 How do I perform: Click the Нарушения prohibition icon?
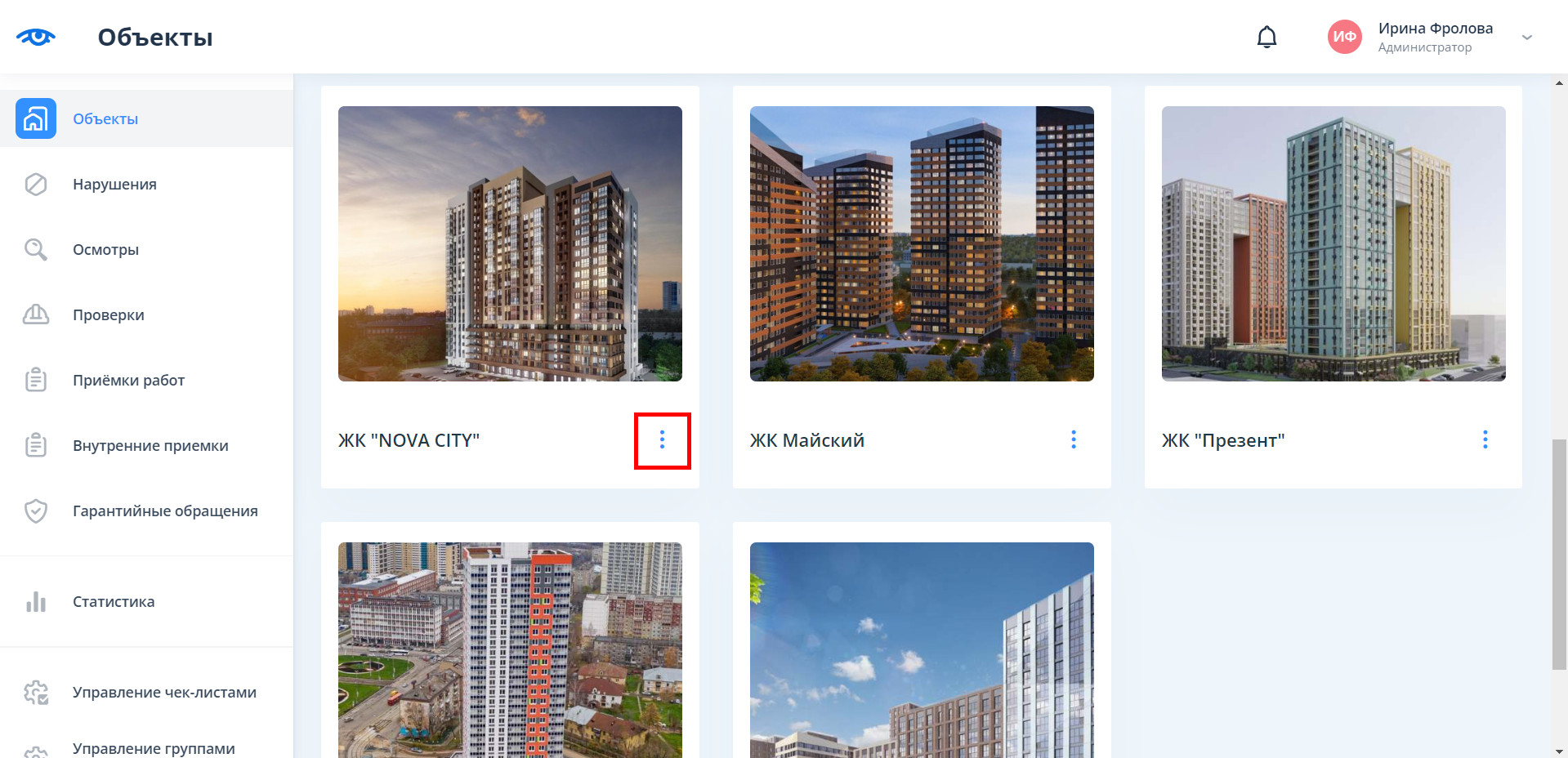(36, 184)
